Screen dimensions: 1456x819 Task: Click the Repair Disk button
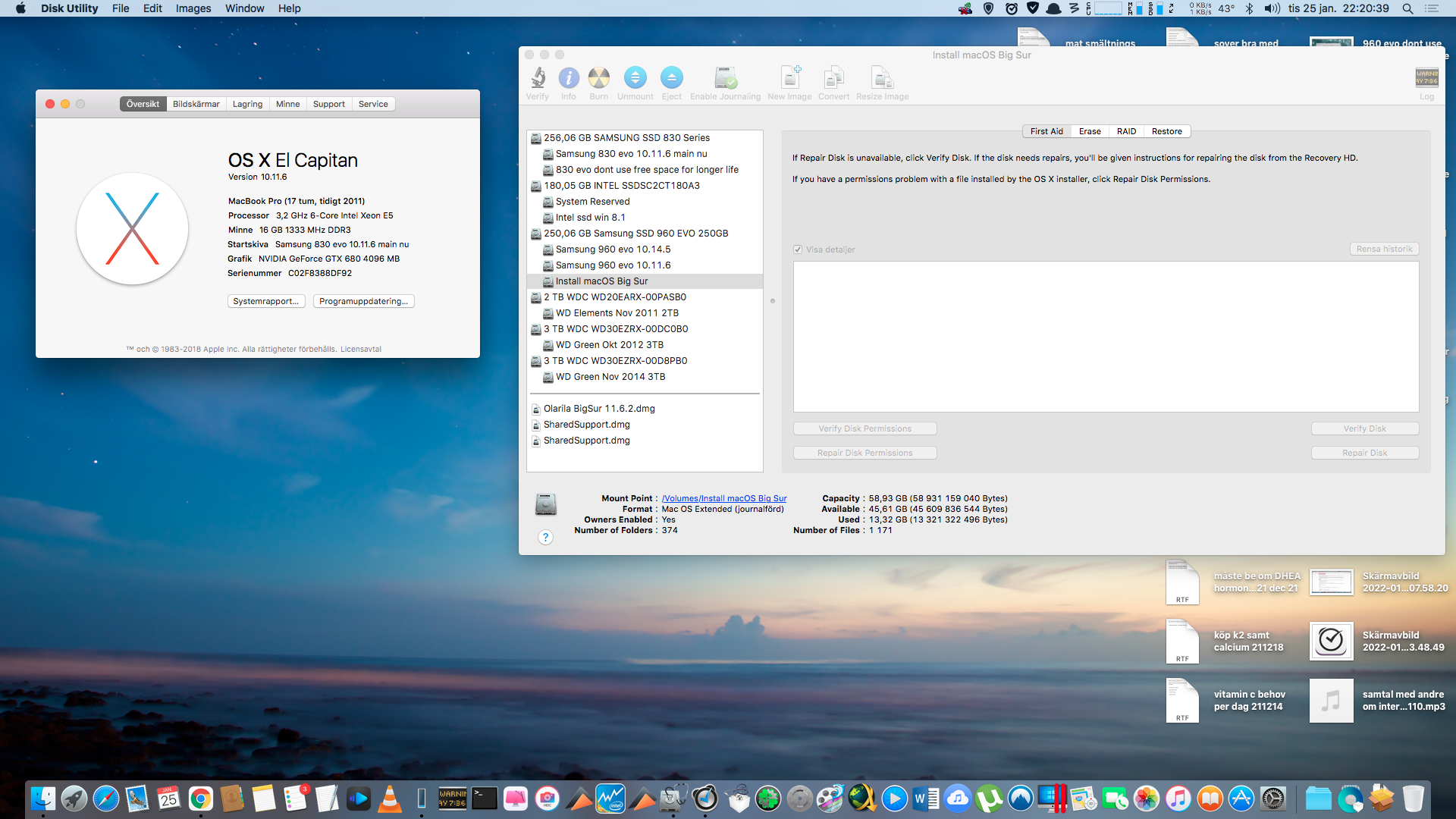point(1365,453)
